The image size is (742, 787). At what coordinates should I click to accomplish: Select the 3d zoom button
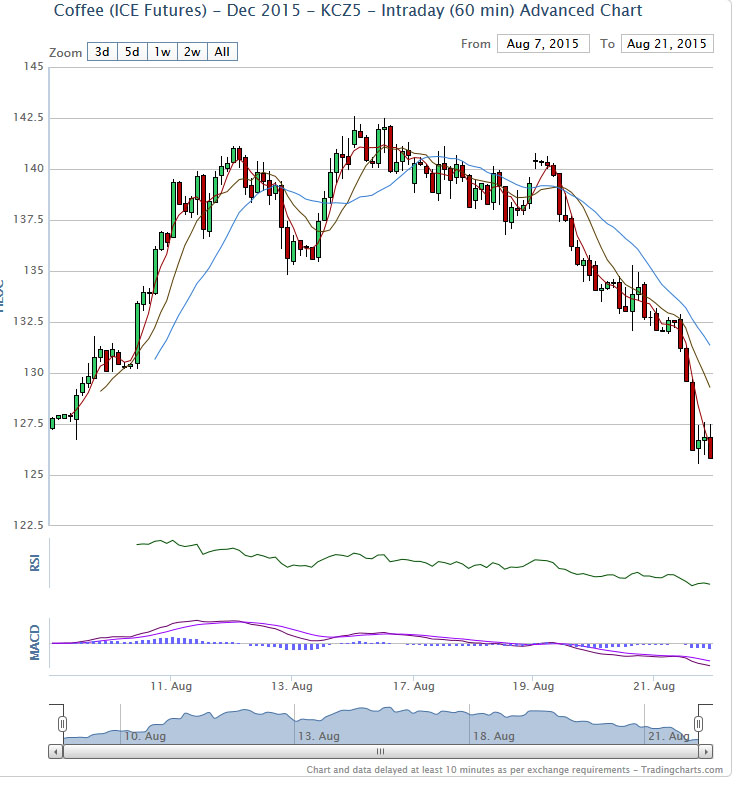click(x=102, y=52)
